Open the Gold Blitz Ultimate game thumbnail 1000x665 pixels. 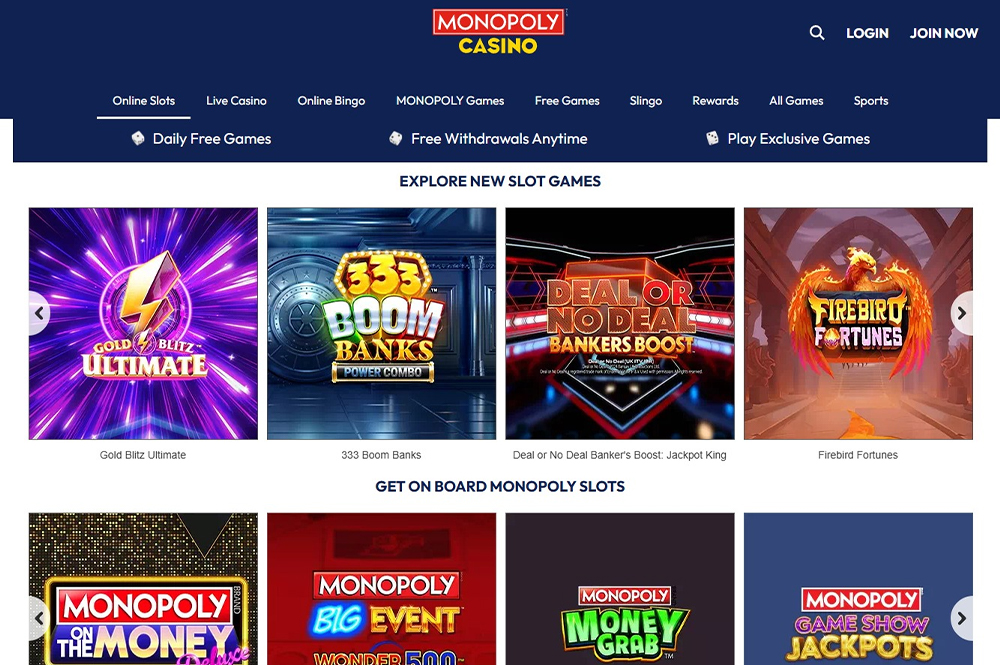tap(143, 323)
